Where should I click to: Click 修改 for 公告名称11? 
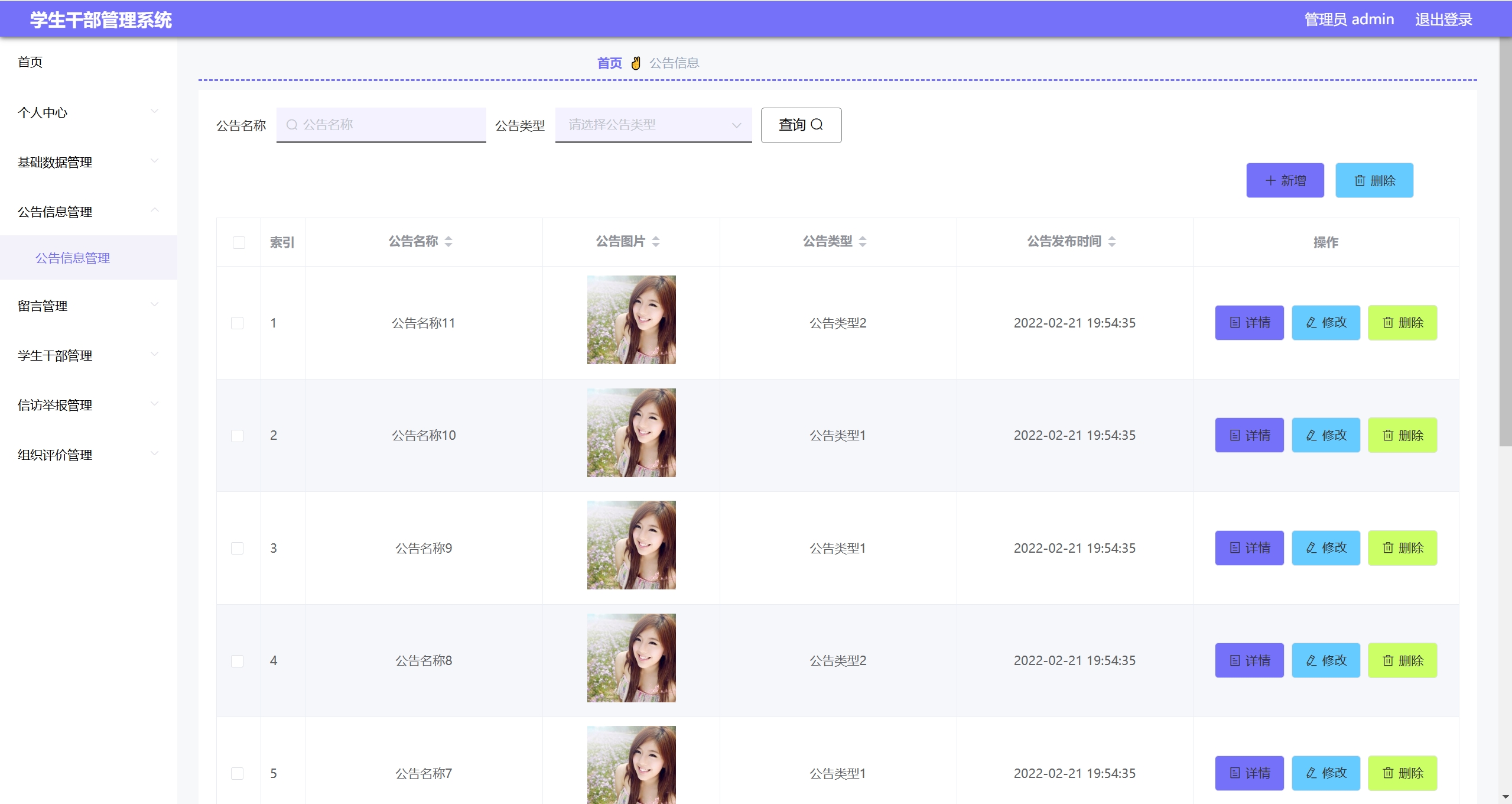(1326, 323)
